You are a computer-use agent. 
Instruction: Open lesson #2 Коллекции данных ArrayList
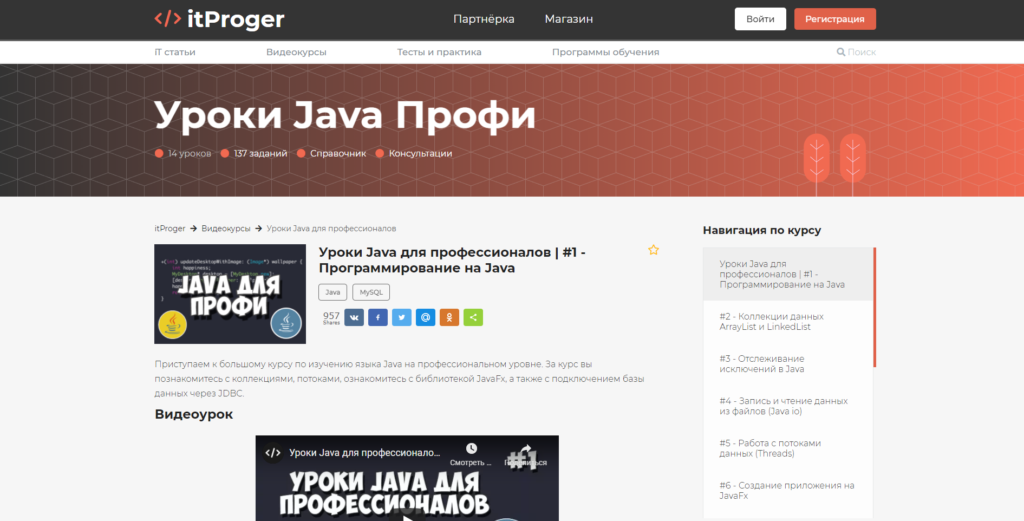[771, 322]
